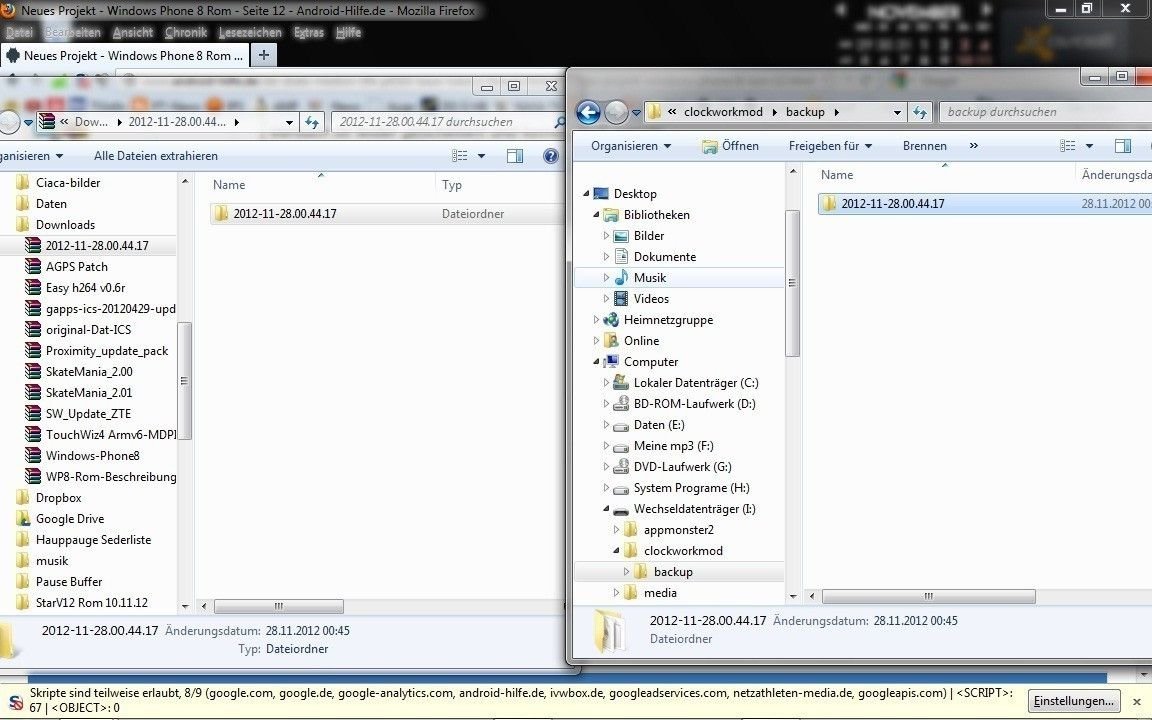This screenshot has height=720, width=1152.
Task: Click the backup breadcrumb segment in the address bar
Action: (805, 112)
